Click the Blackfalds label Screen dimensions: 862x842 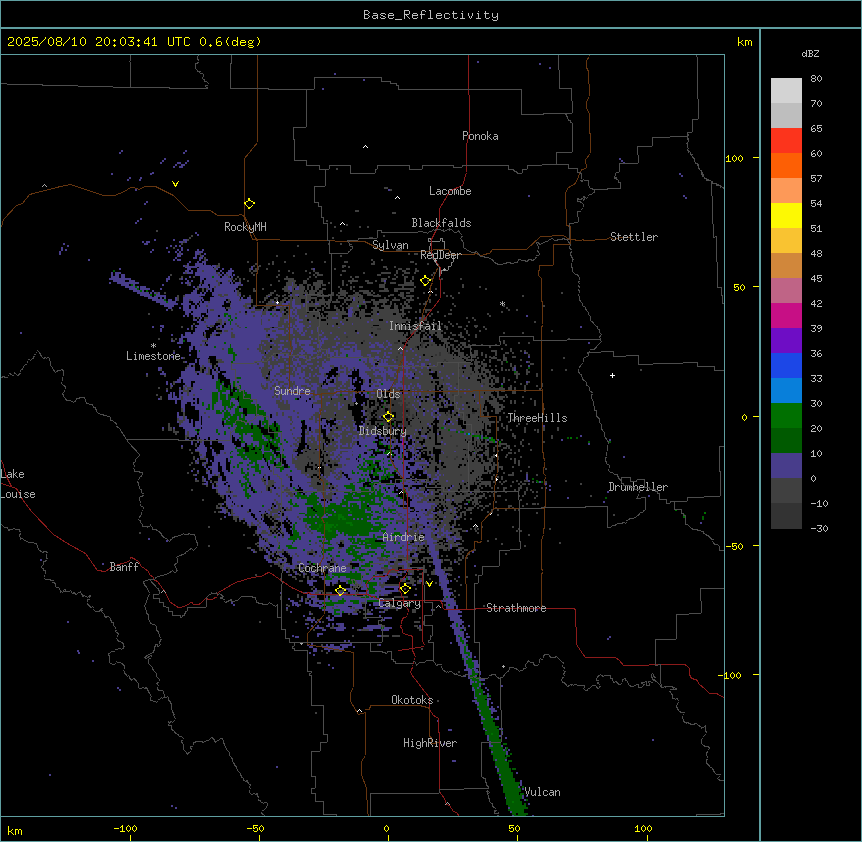coord(441,223)
